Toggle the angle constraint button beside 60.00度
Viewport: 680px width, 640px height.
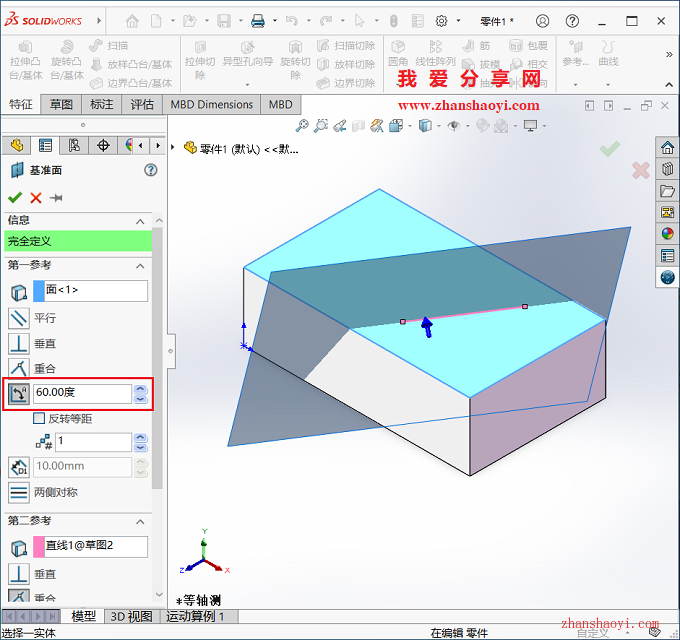[19, 393]
